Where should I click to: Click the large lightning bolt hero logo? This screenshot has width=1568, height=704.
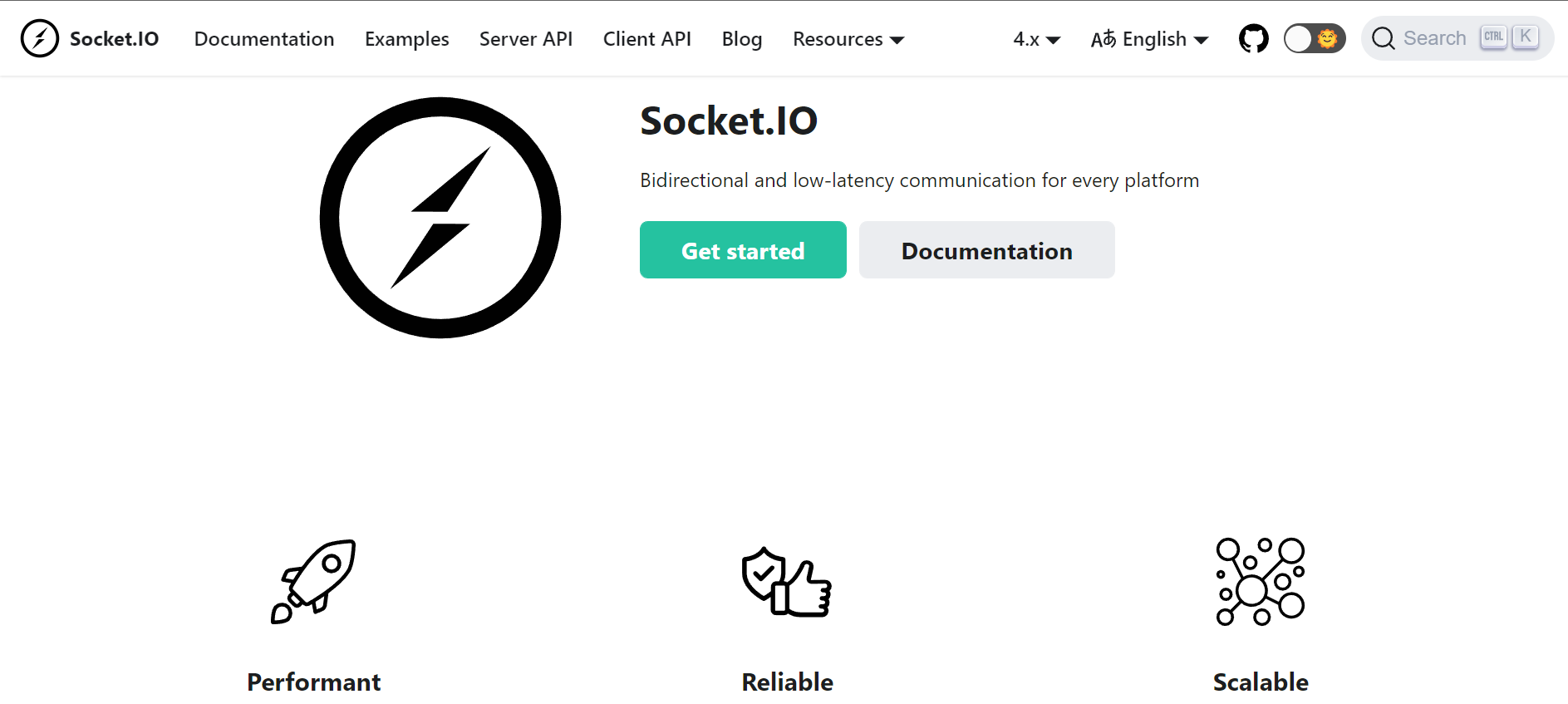(x=440, y=218)
